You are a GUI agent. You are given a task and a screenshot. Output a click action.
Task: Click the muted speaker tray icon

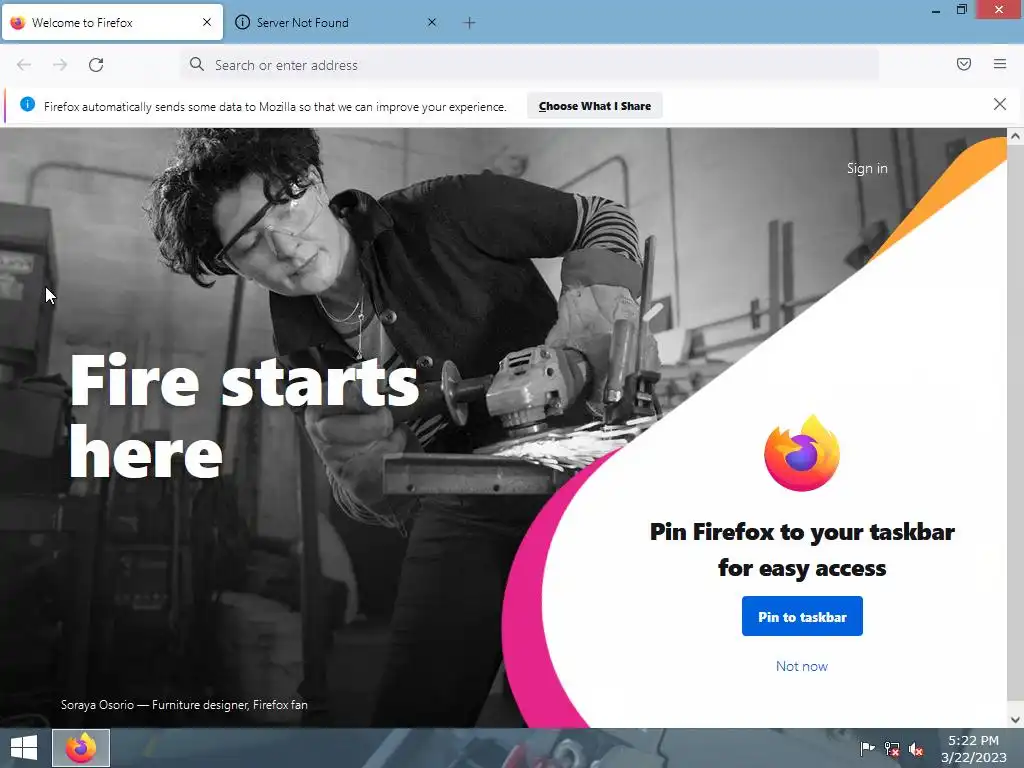(916, 749)
